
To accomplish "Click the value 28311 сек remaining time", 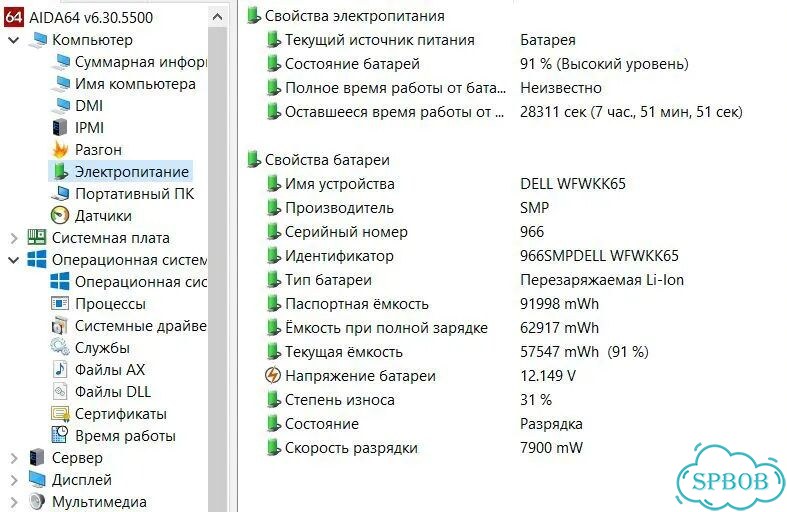I will tap(631, 111).
